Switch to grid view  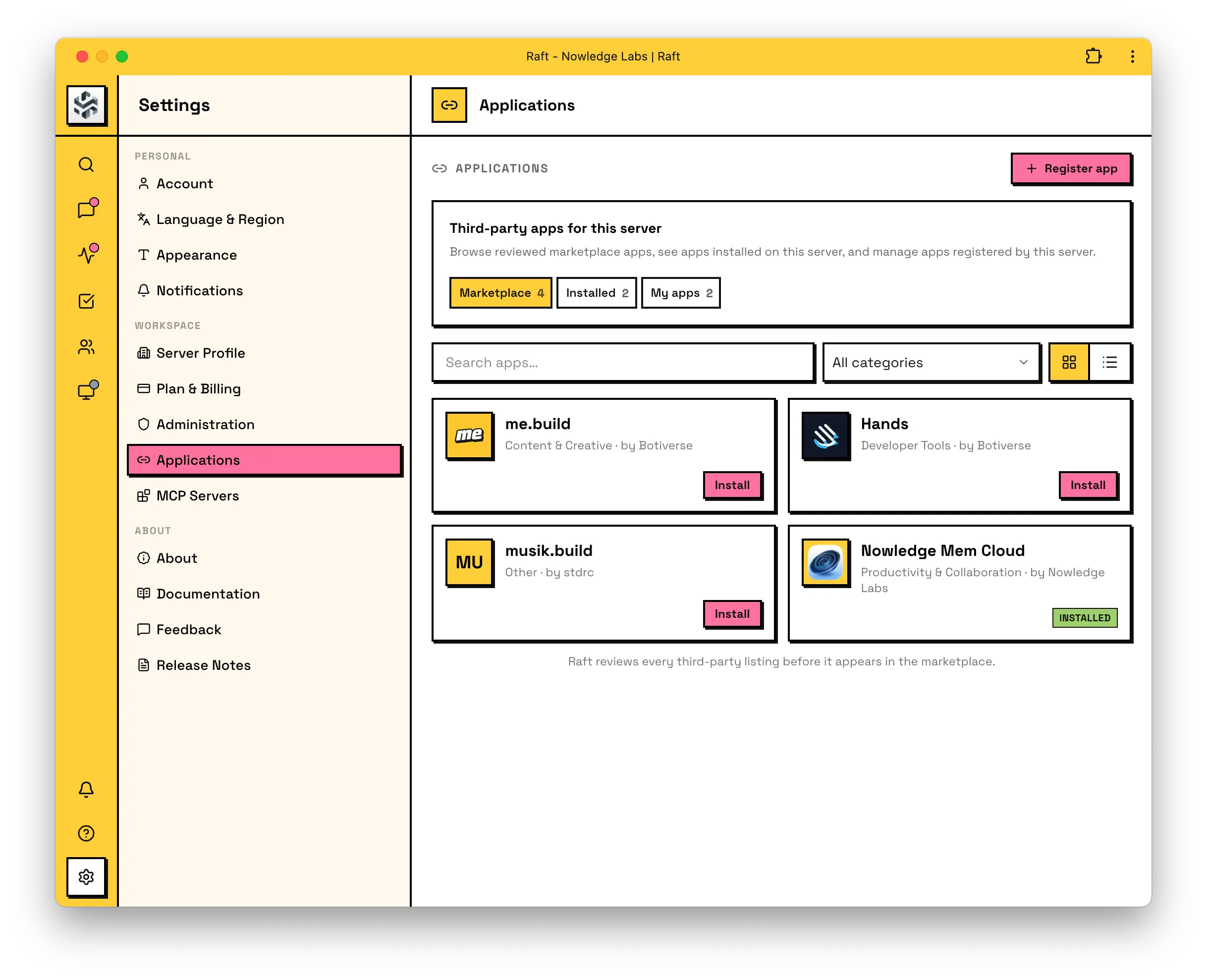coord(1069,362)
